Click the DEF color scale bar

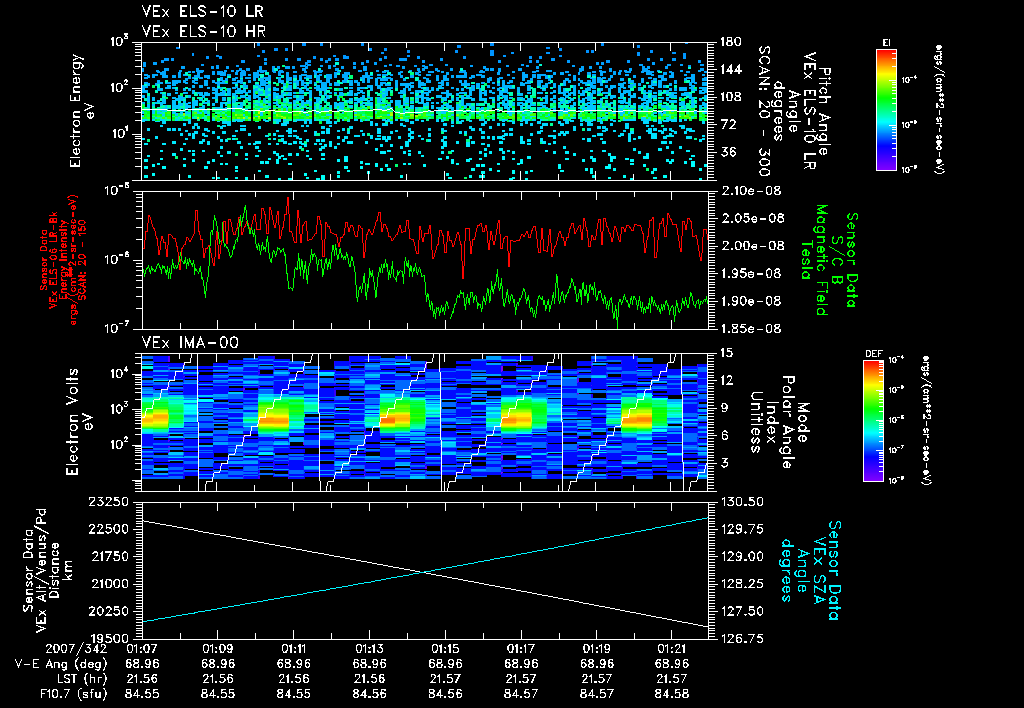[x=873, y=421]
